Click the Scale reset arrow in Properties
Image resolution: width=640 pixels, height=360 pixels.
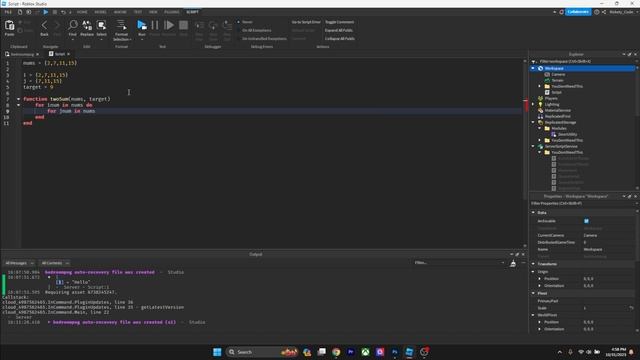(x=631, y=308)
